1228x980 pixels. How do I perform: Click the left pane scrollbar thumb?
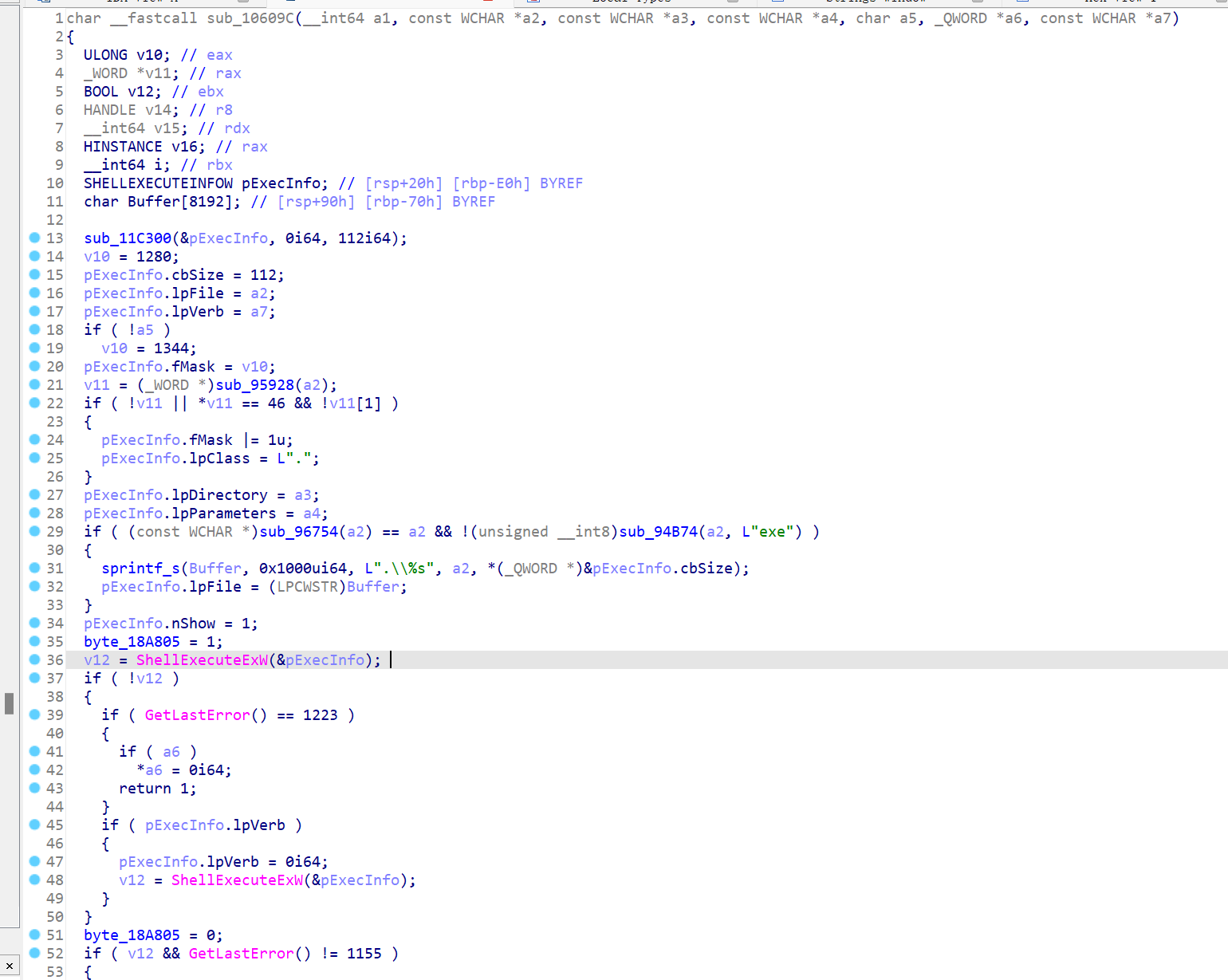click(x=9, y=703)
